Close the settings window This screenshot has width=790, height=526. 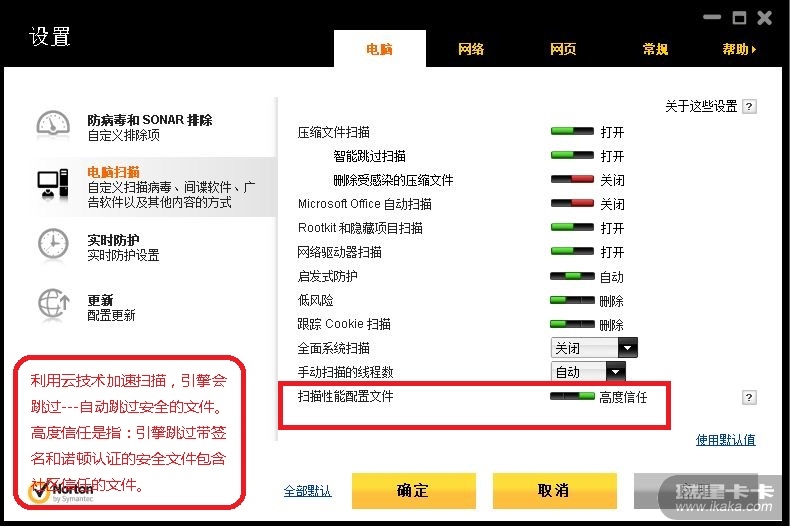click(765, 18)
